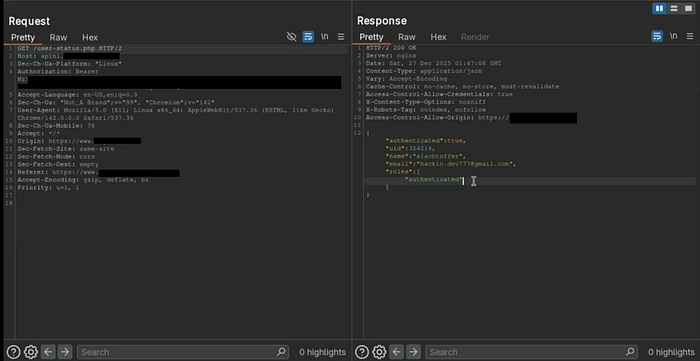Open Response panel hamburger options menu
The image size is (700, 361).
689,36
